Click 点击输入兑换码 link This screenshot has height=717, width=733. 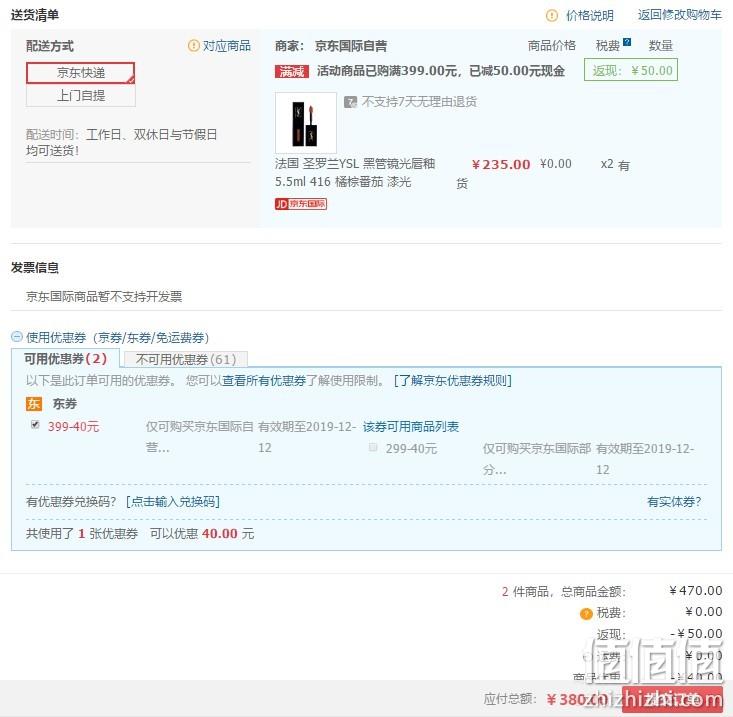(x=172, y=502)
